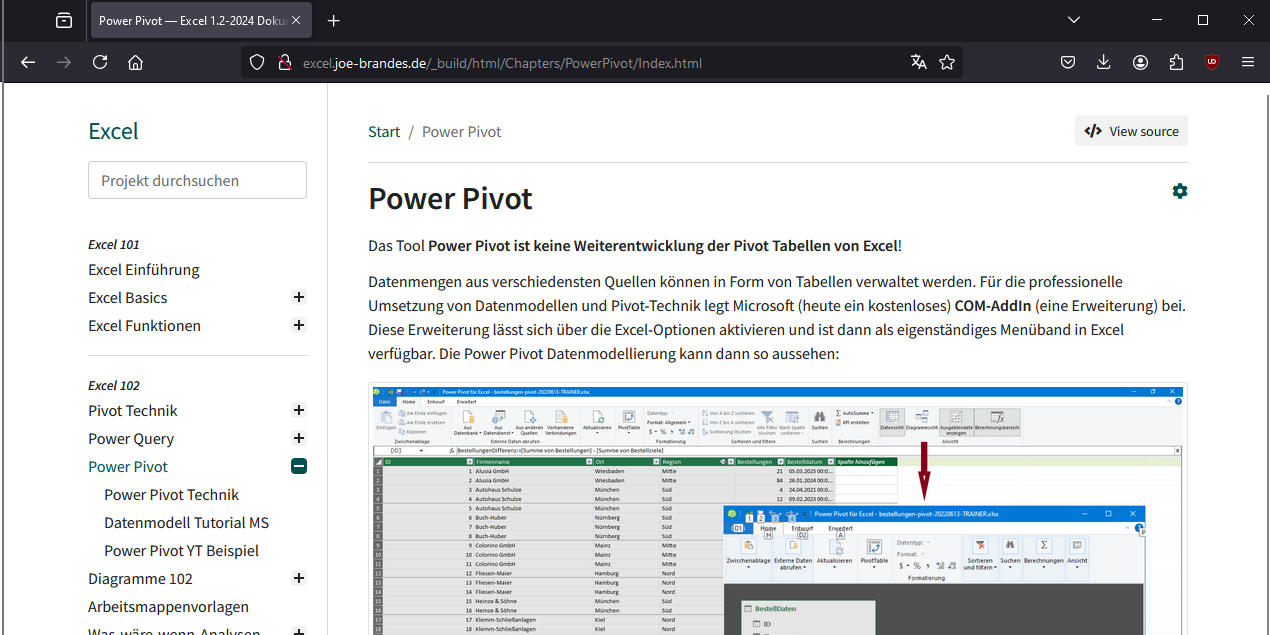Expand the Excel Funktionen section
Screen dimensions: 1270x635
pos(298,326)
